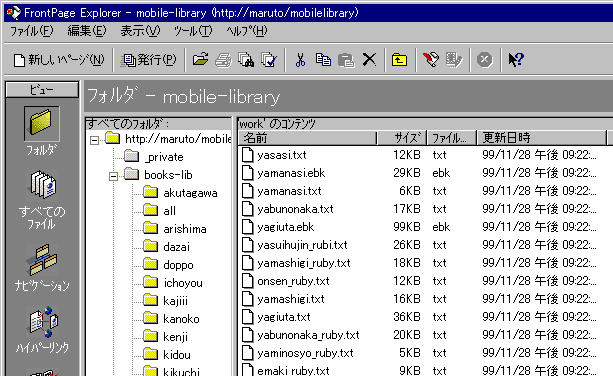Sort by the Name (名前) column header
The width and height of the screenshot is (613, 376).
coord(307,138)
